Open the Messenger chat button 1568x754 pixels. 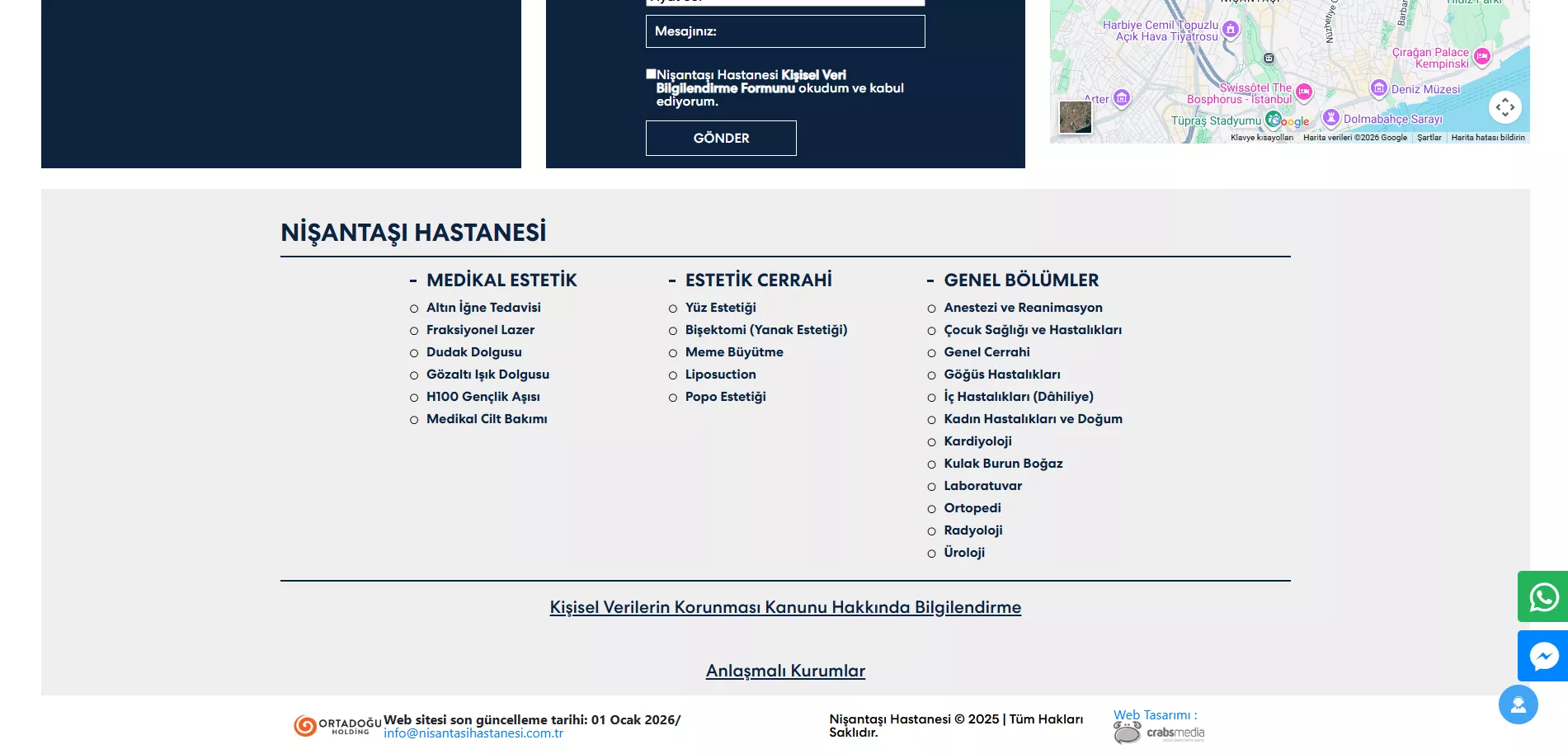point(1543,656)
